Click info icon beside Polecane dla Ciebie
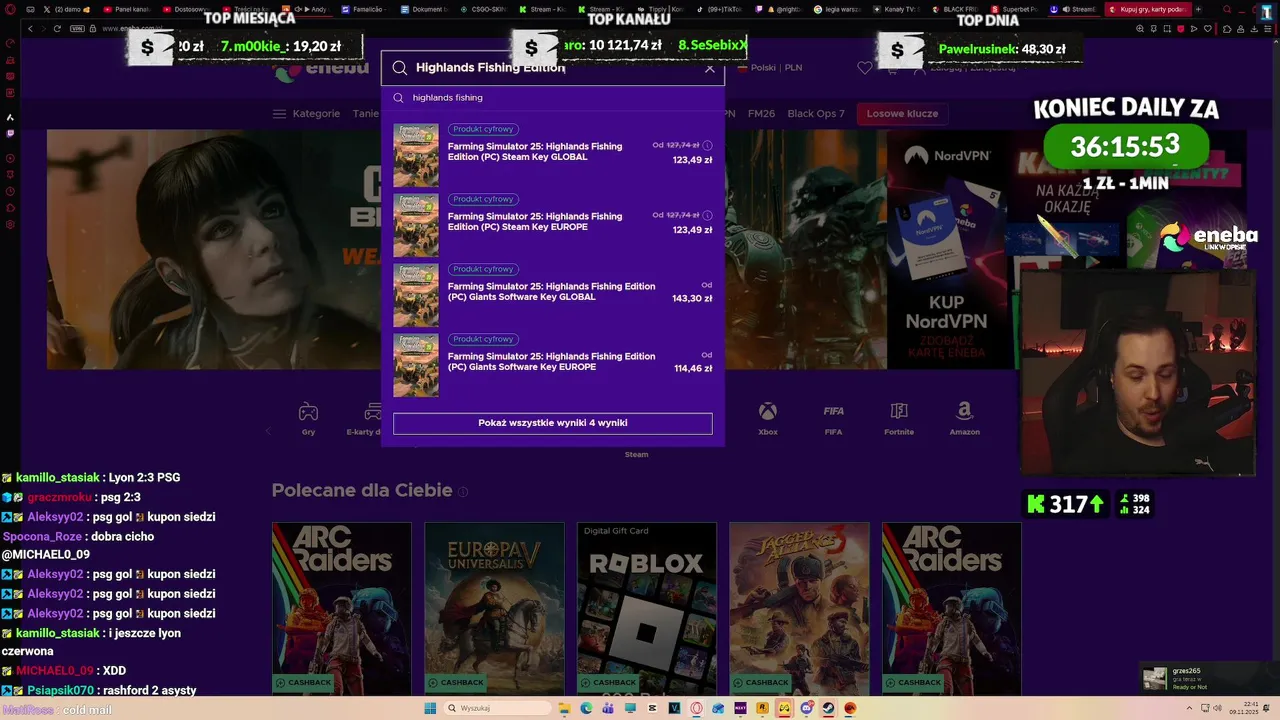Viewport: 1280px width, 720px height. tap(463, 491)
